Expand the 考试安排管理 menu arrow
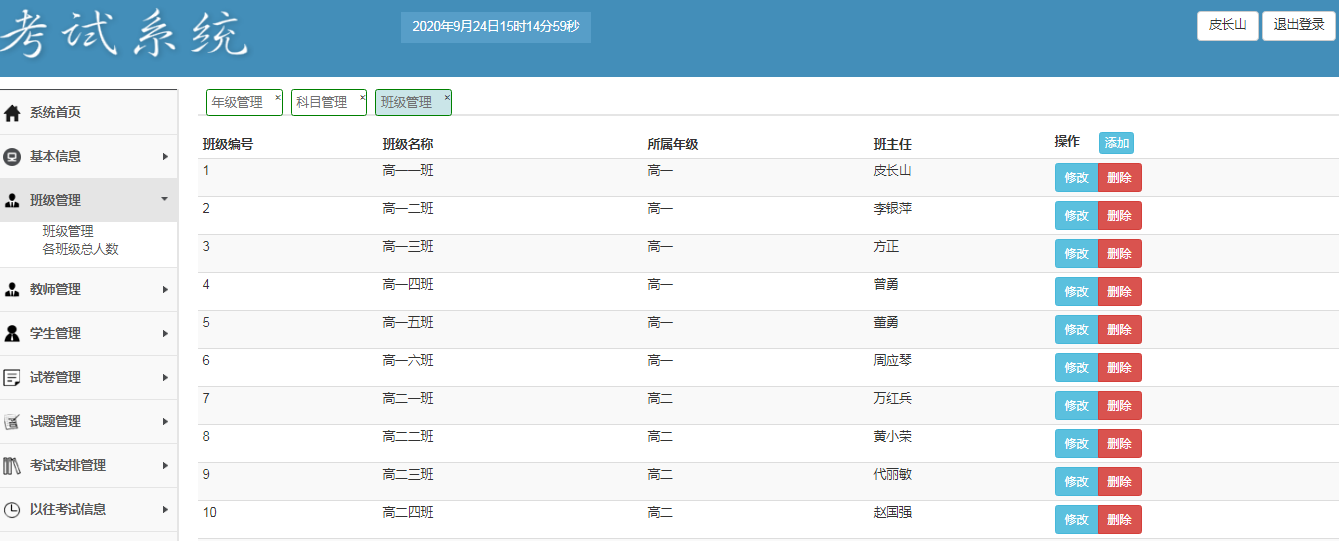Viewport: 1339px width, 541px height. [x=165, y=466]
